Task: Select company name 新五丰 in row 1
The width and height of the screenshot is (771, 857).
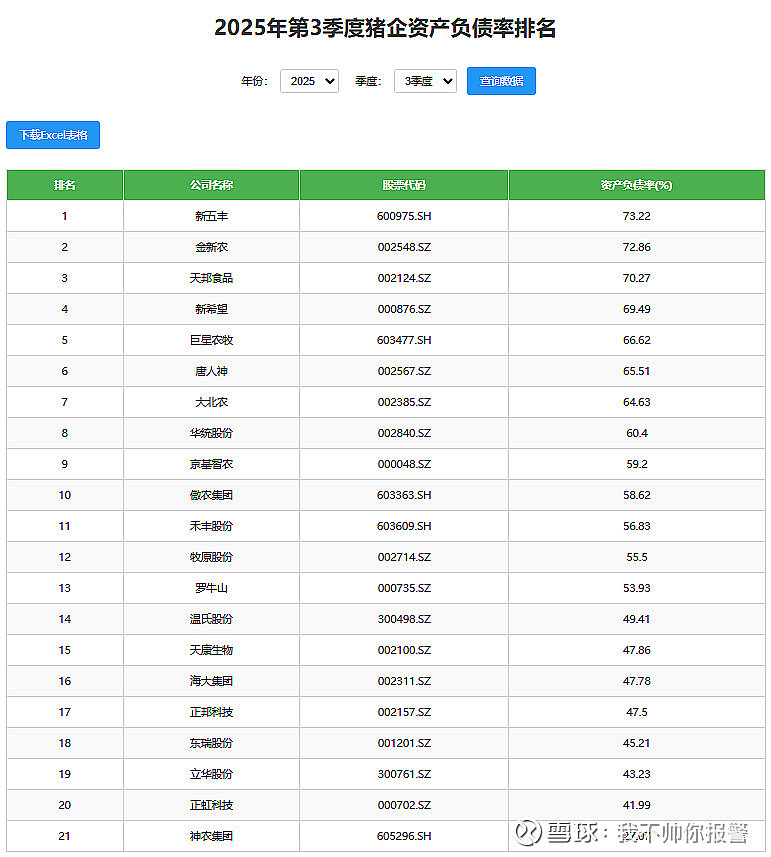Action: click(x=211, y=216)
